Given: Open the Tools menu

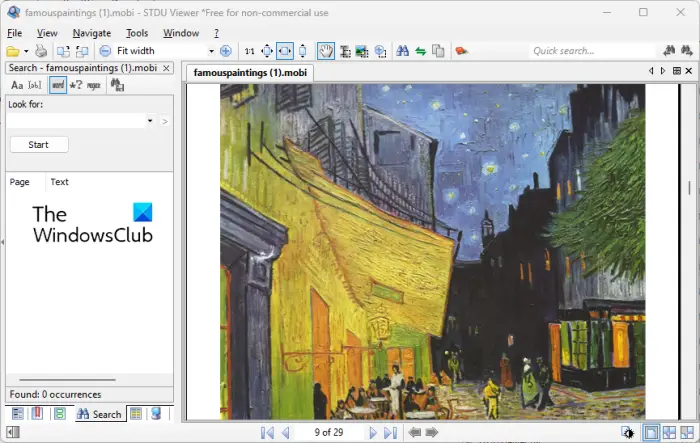Looking at the screenshot, I should [x=137, y=33].
